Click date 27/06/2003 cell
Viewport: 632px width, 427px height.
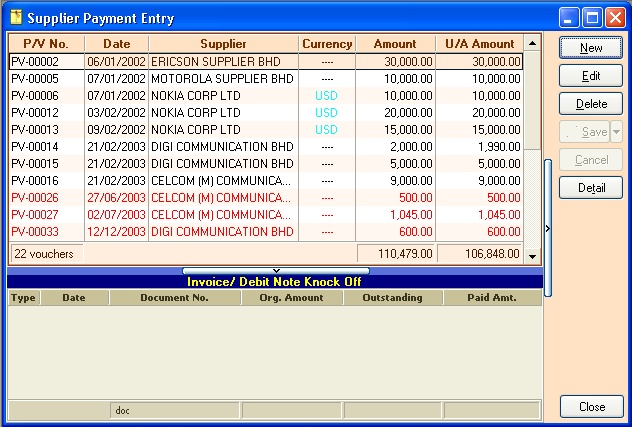116,198
